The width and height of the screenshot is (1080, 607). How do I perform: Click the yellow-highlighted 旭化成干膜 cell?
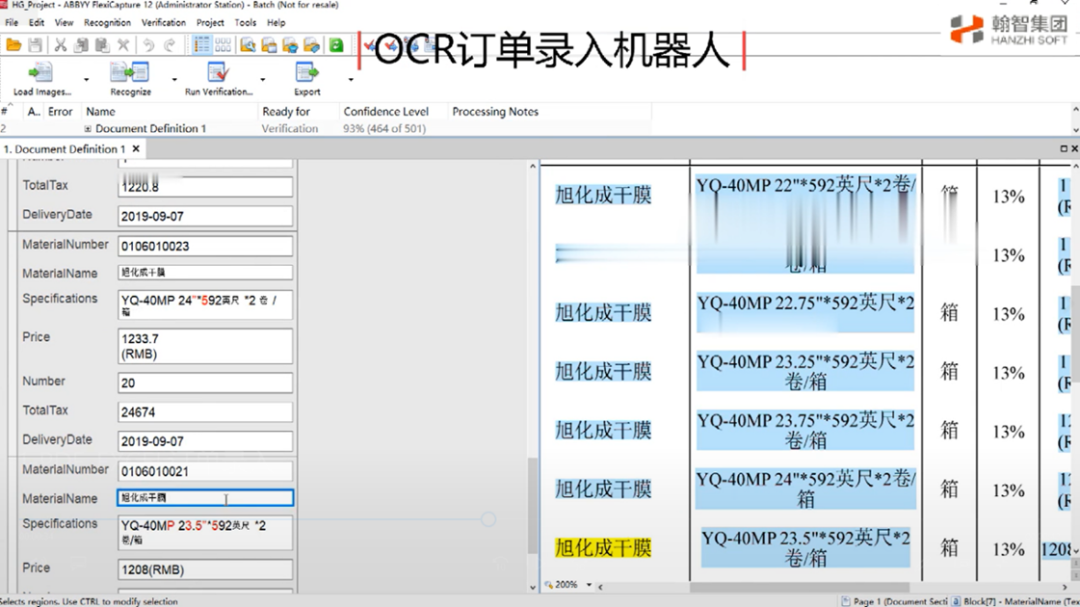pos(603,548)
